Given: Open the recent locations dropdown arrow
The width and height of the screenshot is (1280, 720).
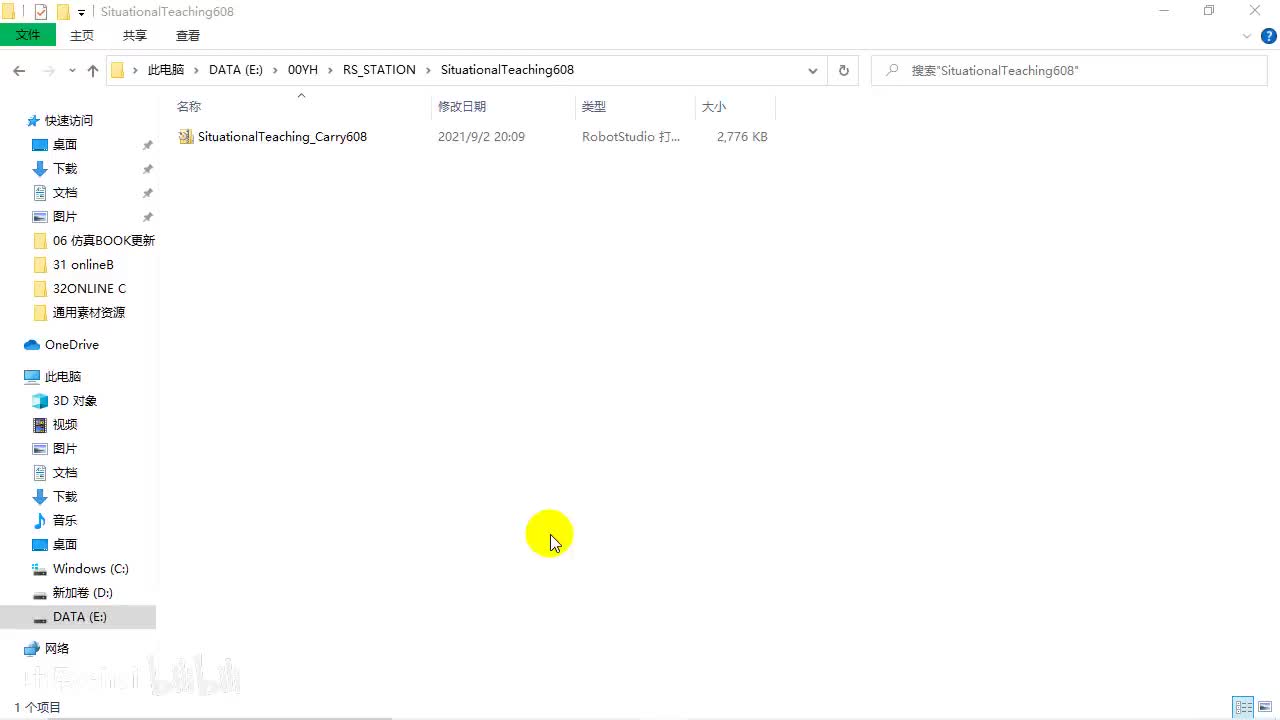Looking at the screenshot, I should 72,70.
